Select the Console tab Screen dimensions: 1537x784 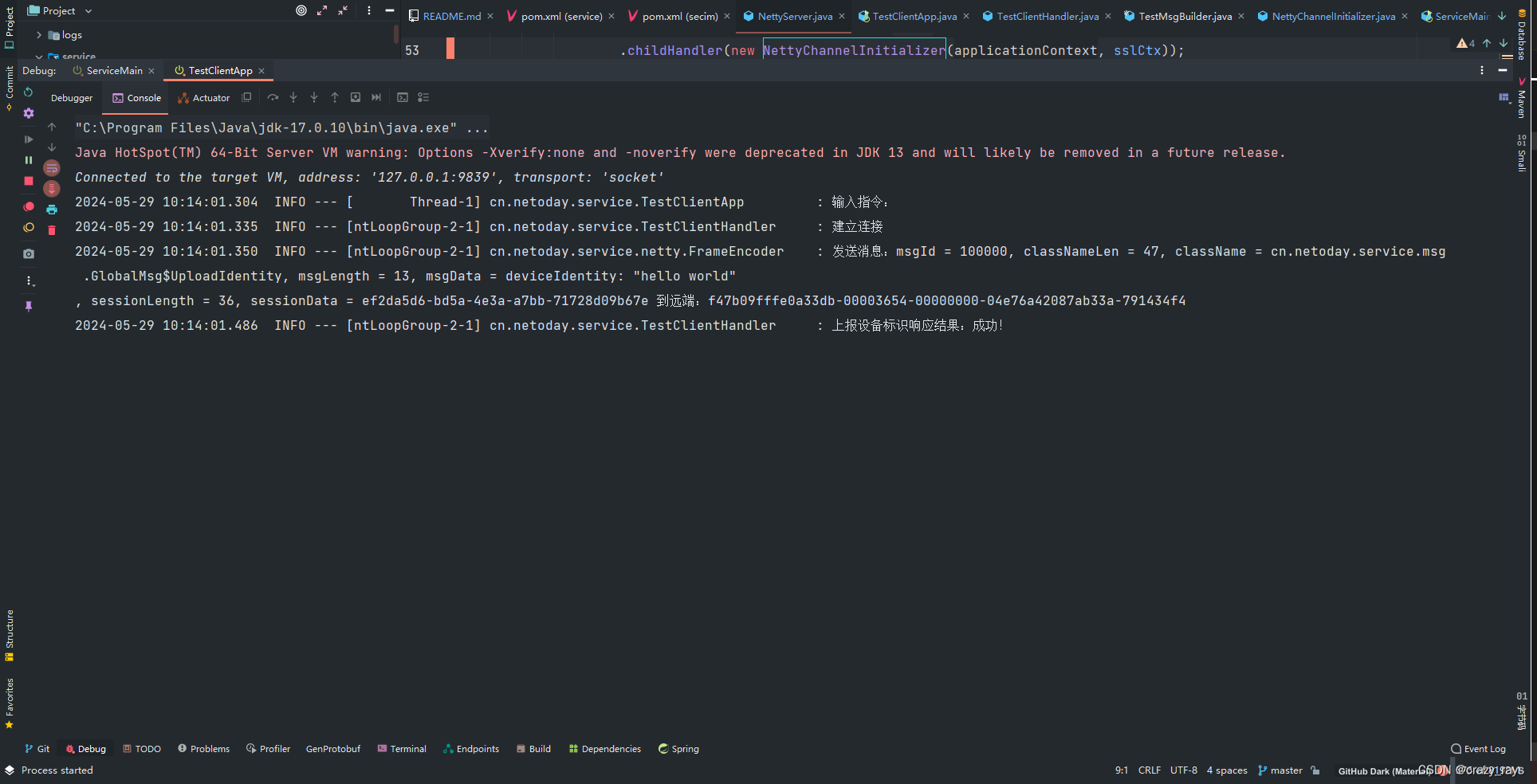pyautogui.click(x=136, y=98)
